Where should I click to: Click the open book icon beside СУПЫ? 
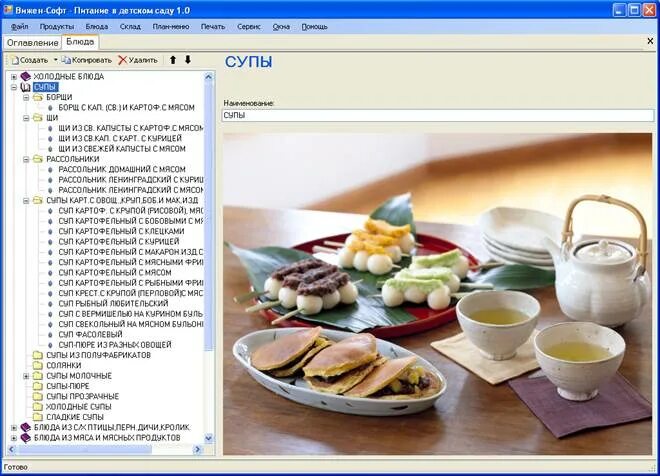coord(26,87)
